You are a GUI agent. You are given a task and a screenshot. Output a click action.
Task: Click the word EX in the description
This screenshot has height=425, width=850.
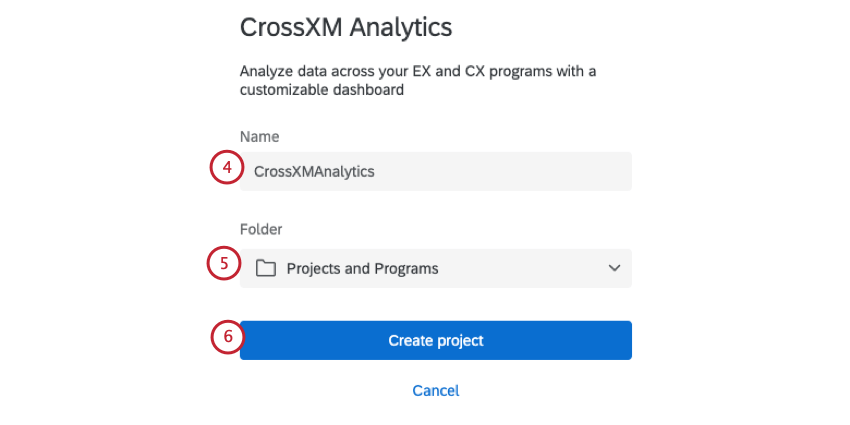click(x=423, y=71)
